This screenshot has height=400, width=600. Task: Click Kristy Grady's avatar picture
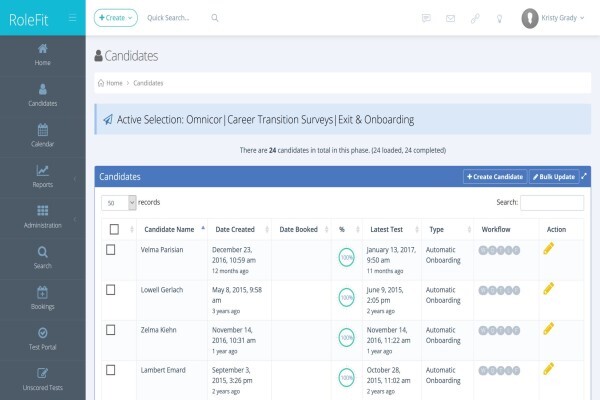point(530,18)
